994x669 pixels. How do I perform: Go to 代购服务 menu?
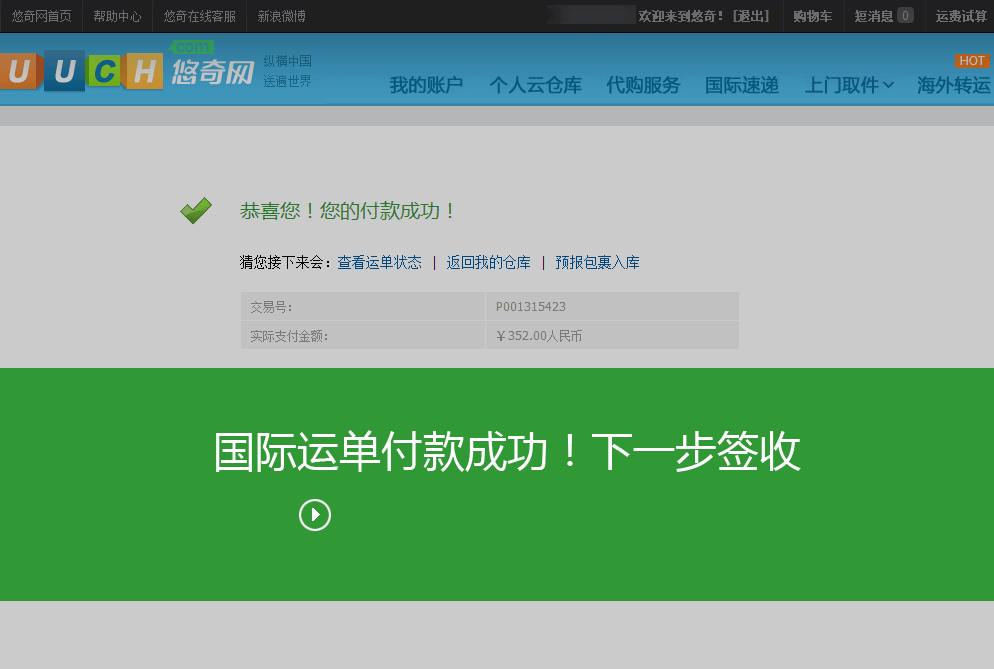(643, 85)
